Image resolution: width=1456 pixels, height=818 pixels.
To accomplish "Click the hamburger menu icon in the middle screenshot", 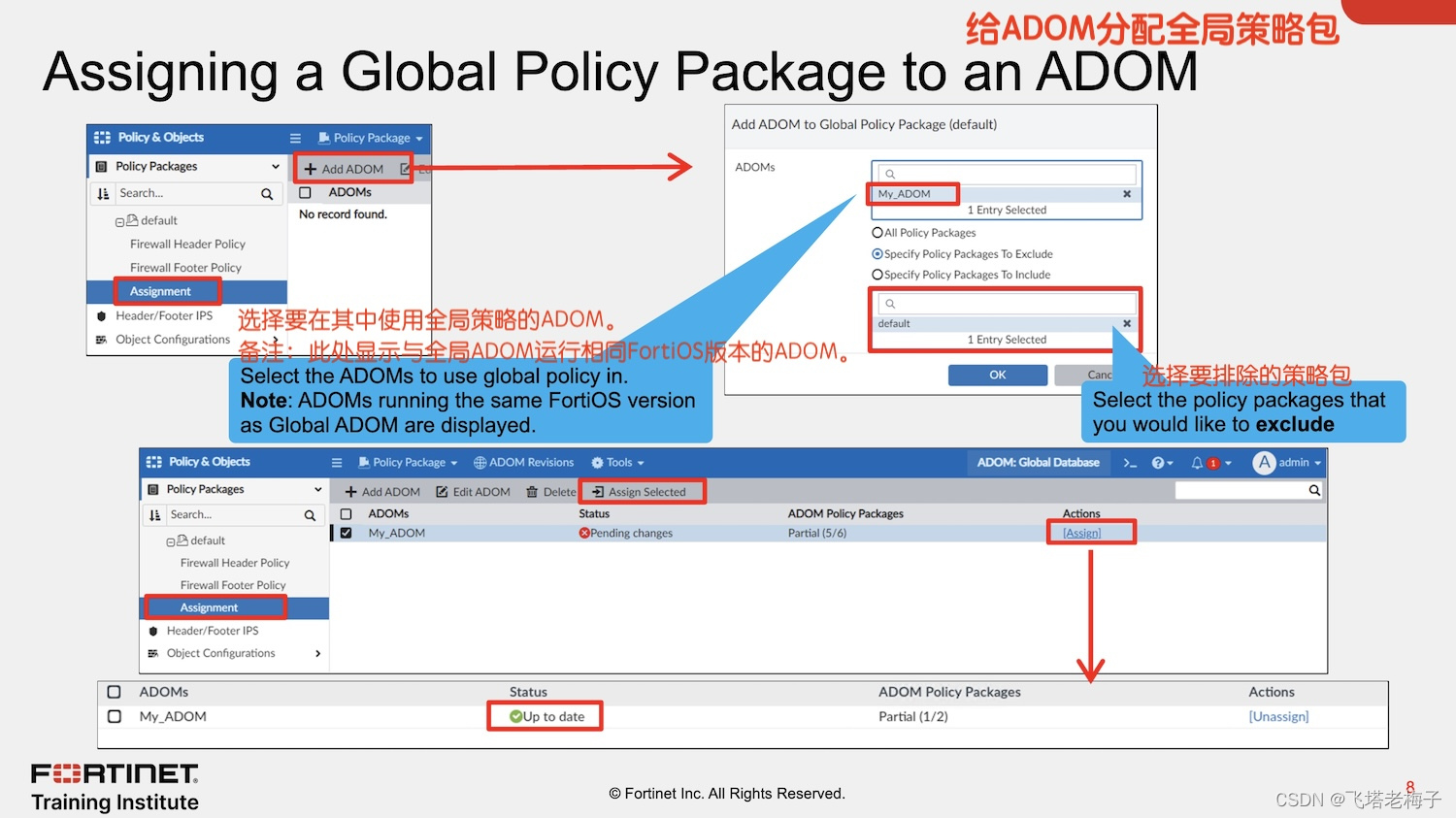I will pyautogui.click(x=337, y=463).
